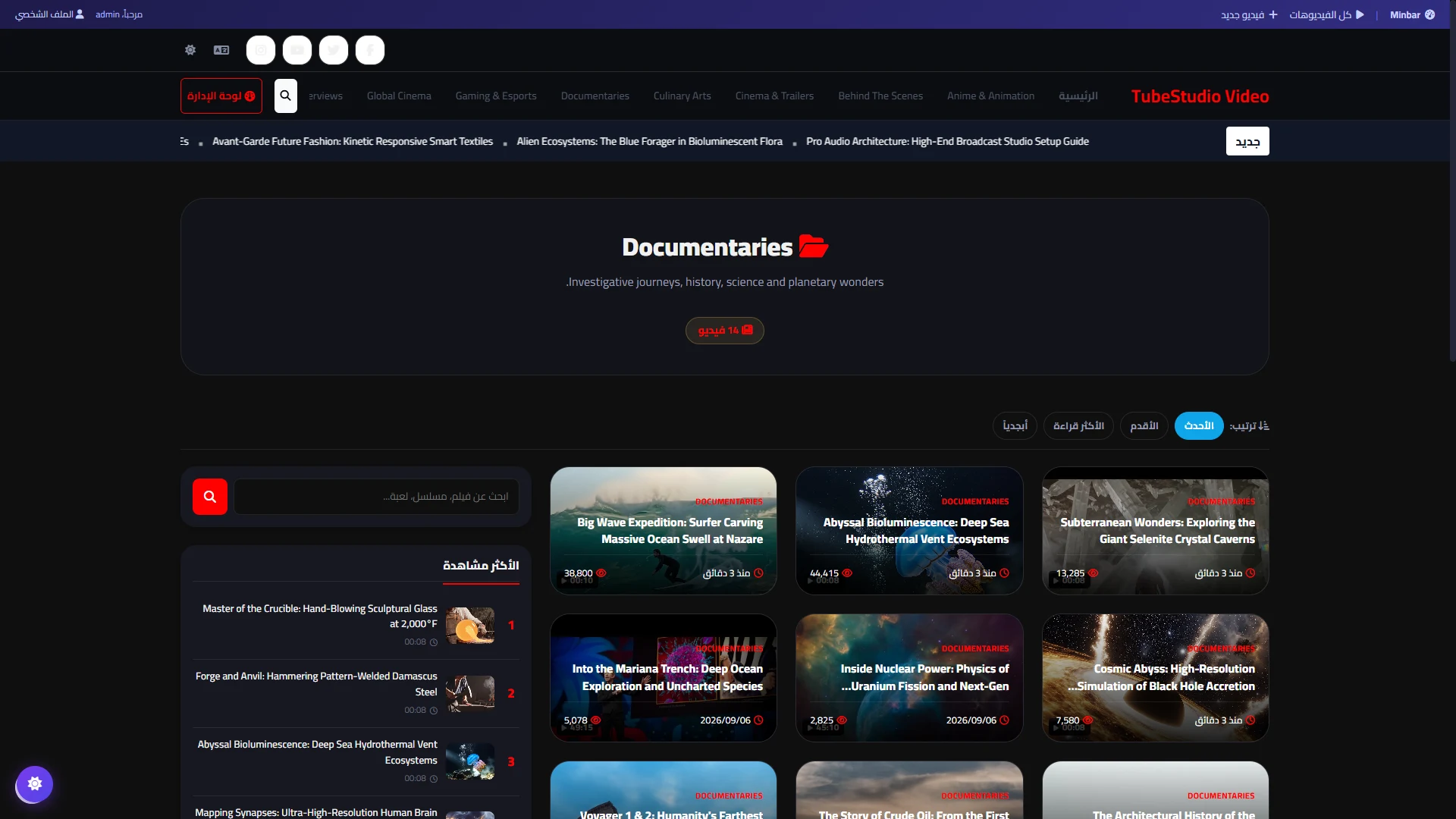Open the Twitter social link

334,50
